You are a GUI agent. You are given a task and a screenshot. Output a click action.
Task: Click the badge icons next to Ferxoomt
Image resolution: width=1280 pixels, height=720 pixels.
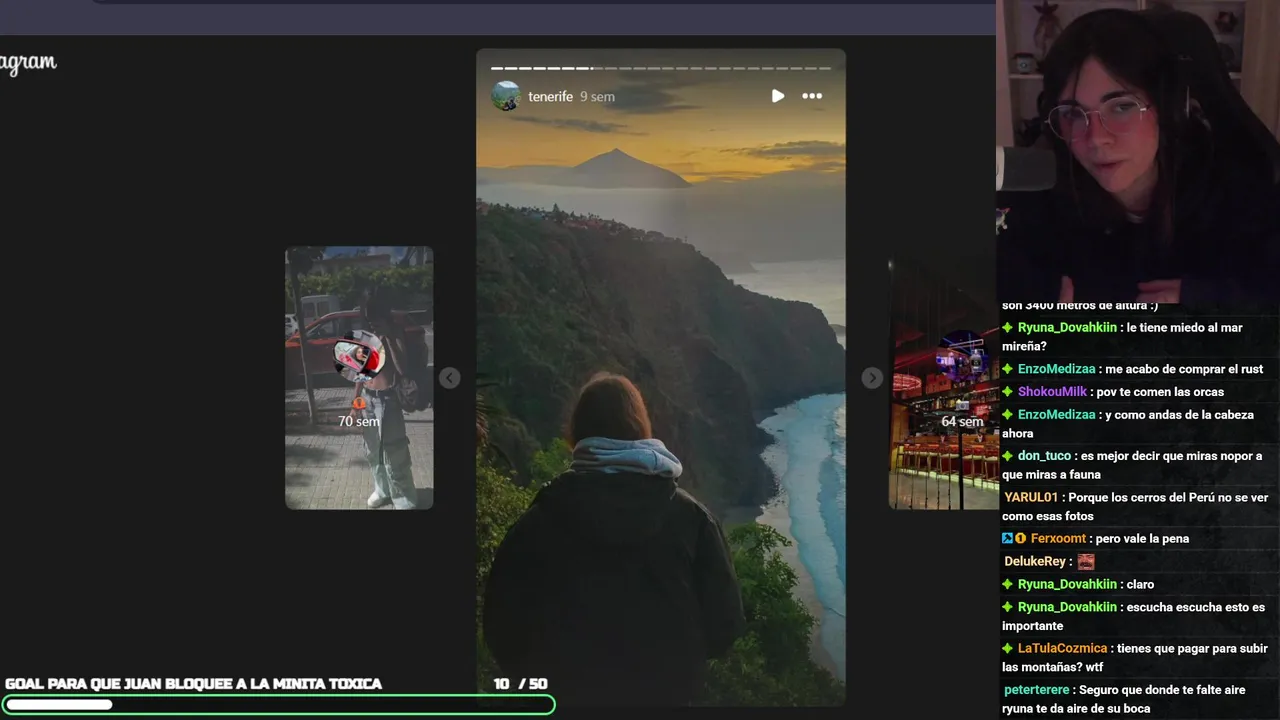(1014, 539)
